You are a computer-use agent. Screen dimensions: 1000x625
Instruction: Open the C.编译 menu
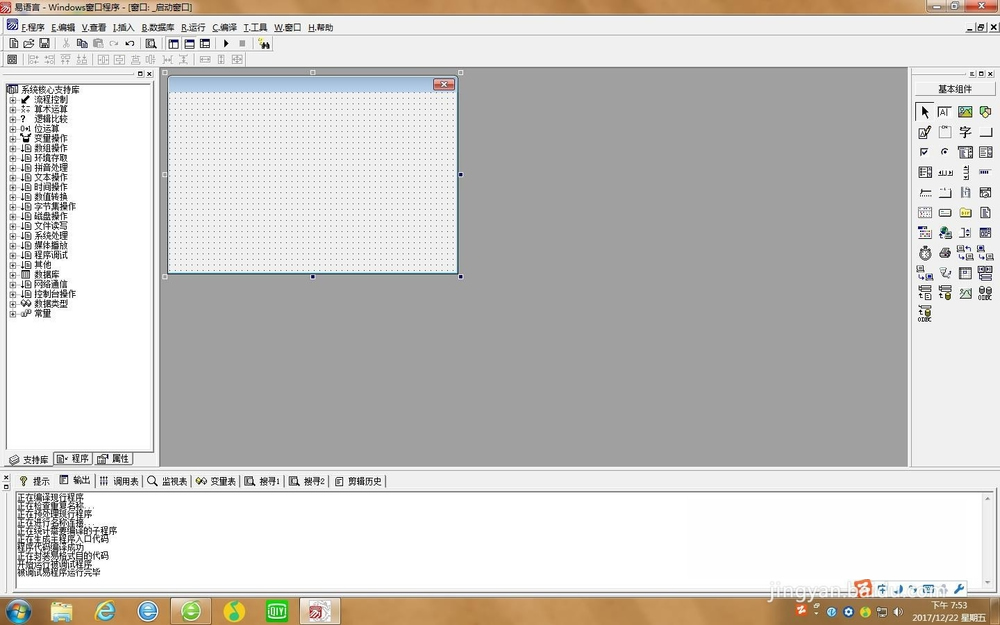(224, 27)
